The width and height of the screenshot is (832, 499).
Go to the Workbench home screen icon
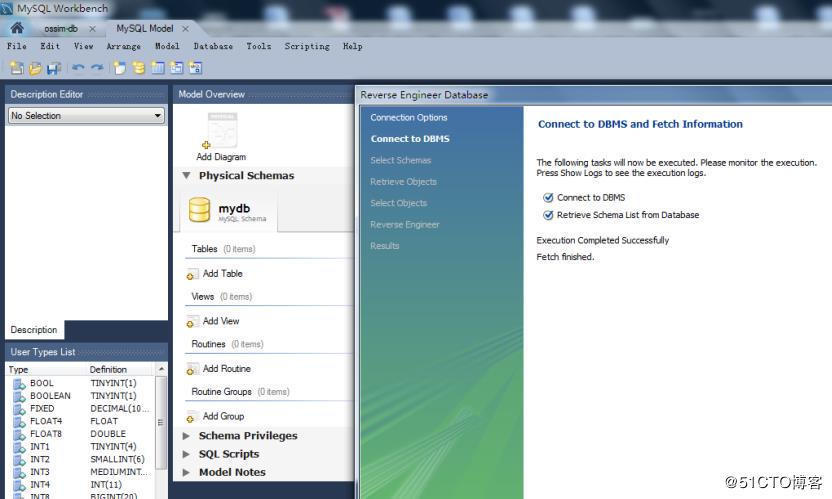pos(17,28)
